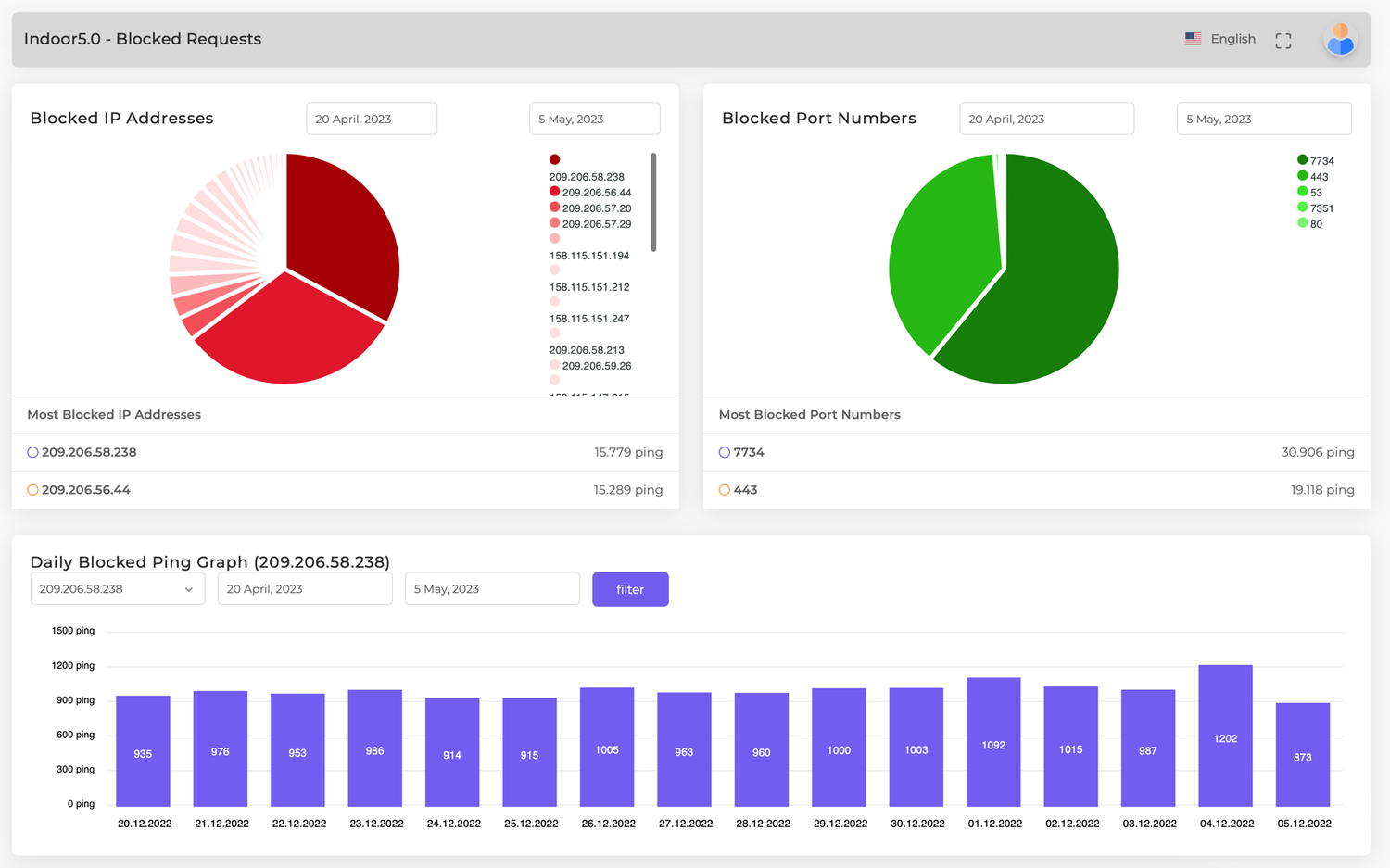Toggle port 7734 in the pie legend

(1315, 161)
